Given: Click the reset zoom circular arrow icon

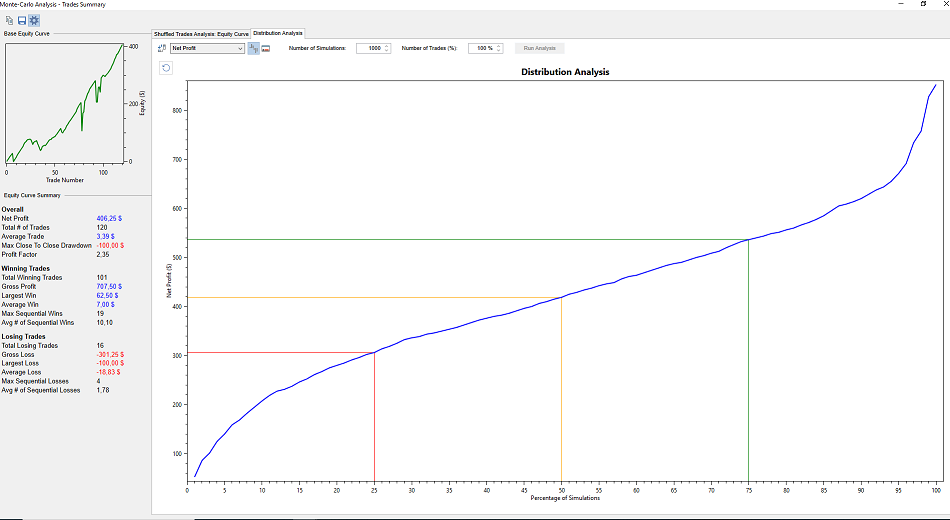Looking at the screenshot, I should 167,68.
